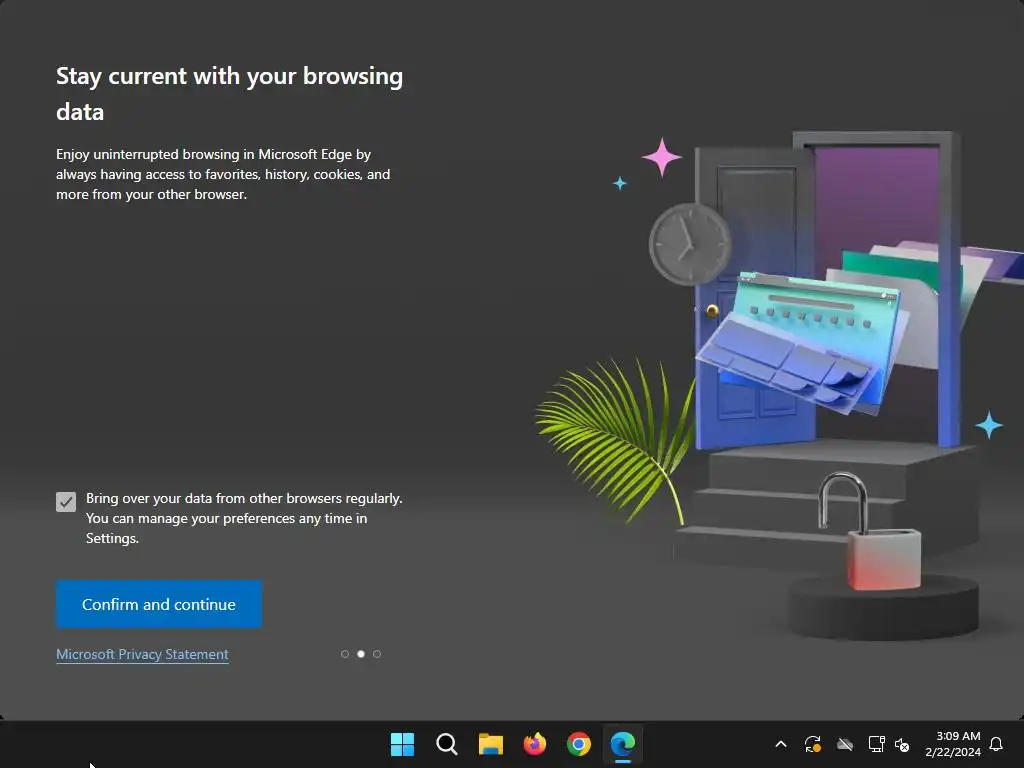
Task: Open the Windows Start menu
Action: [402, 744]
